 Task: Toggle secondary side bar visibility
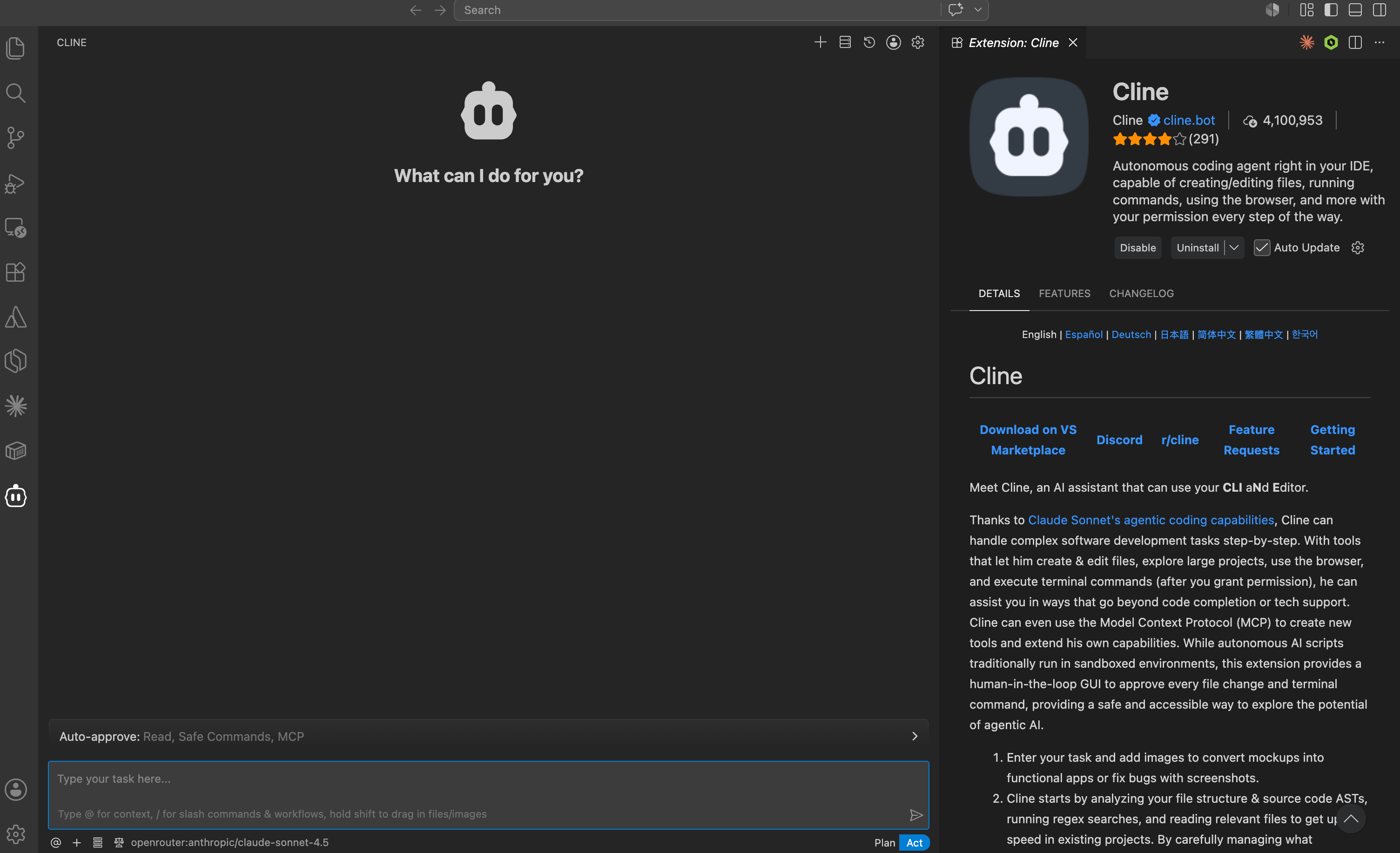click(1380, 10)
